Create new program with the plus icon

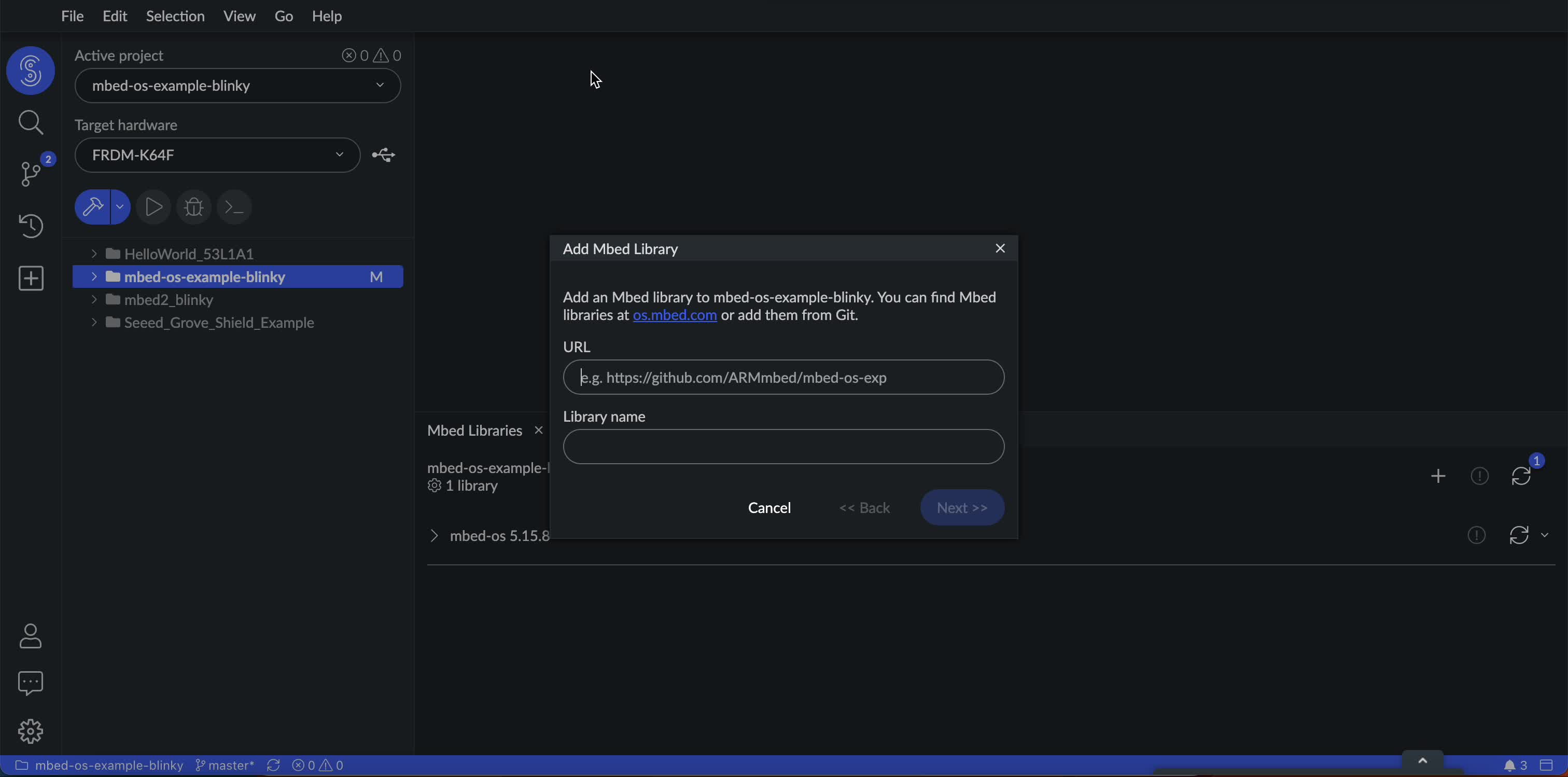point(31,279)
